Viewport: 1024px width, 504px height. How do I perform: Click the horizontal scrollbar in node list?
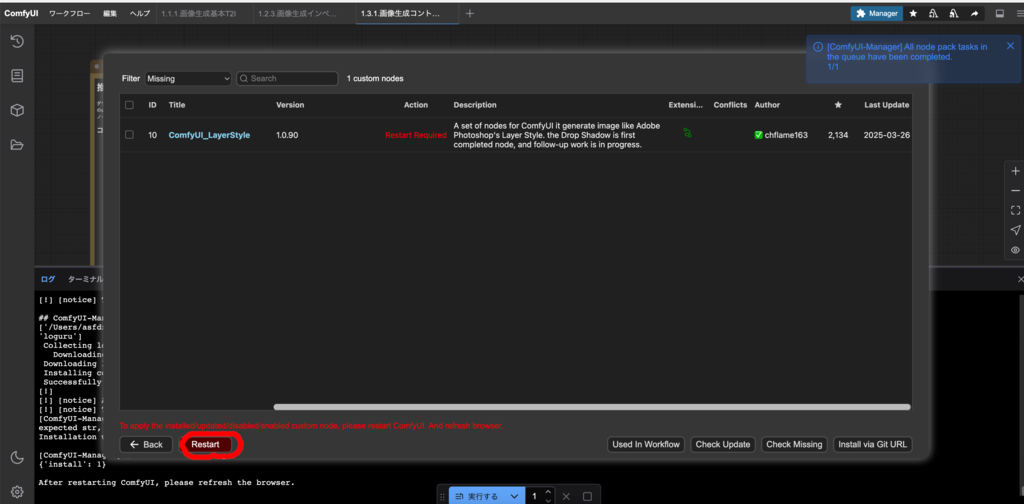pyautogui.click(x=592, y=407)
